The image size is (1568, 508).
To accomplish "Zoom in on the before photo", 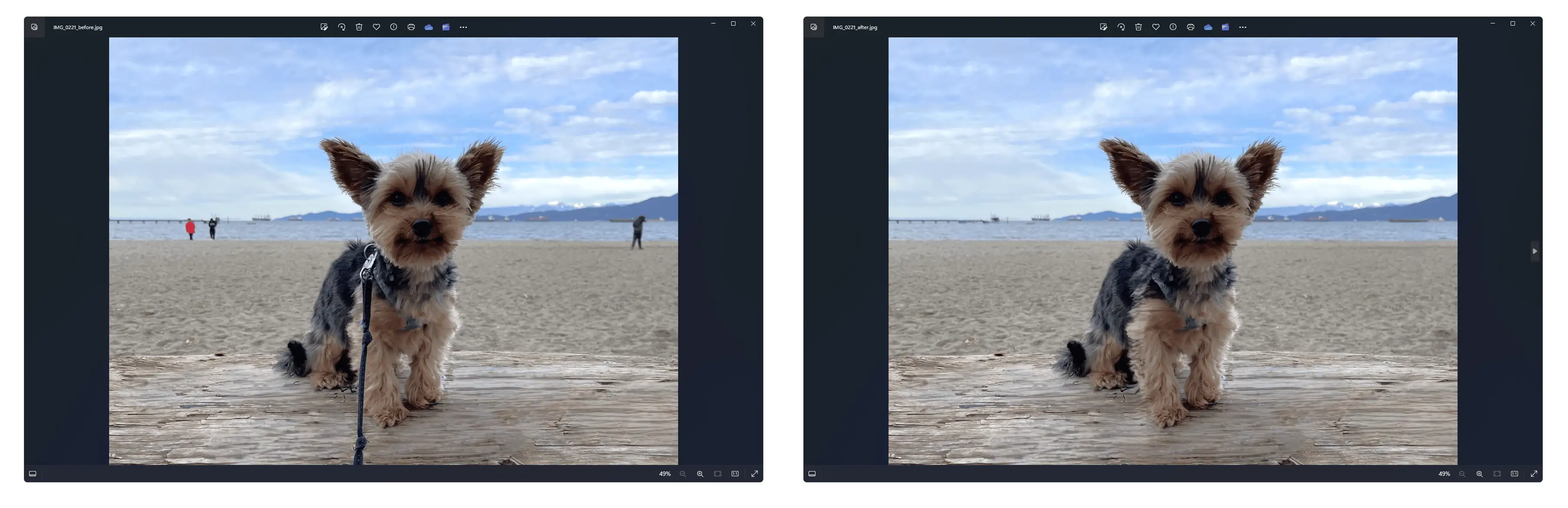I will click(700, 474).
